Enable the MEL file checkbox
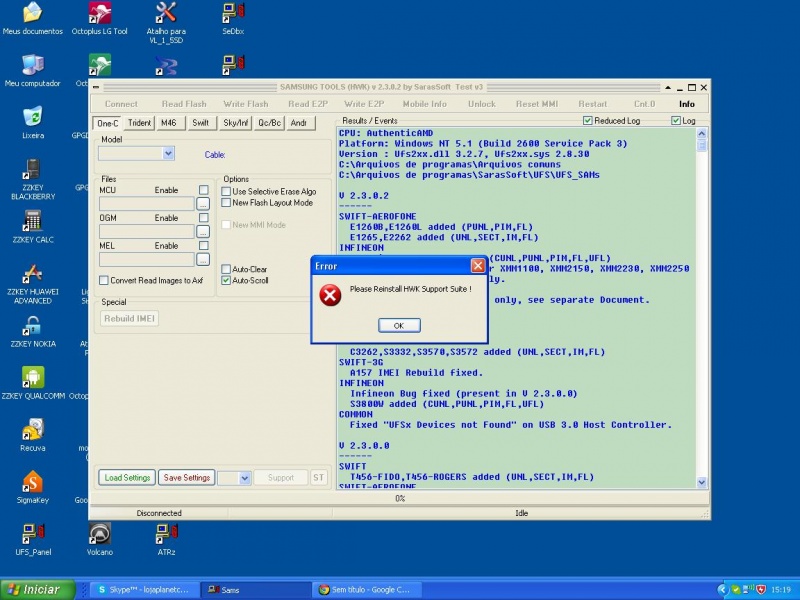The image size is (800, 600). click(204, 245)
